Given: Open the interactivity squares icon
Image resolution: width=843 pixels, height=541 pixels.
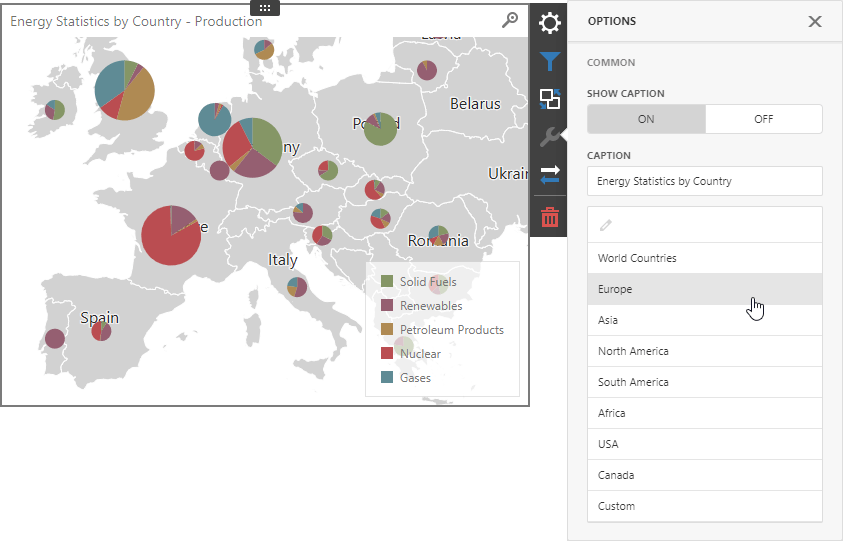Looking at the screenshot, I should click(549, 99).
